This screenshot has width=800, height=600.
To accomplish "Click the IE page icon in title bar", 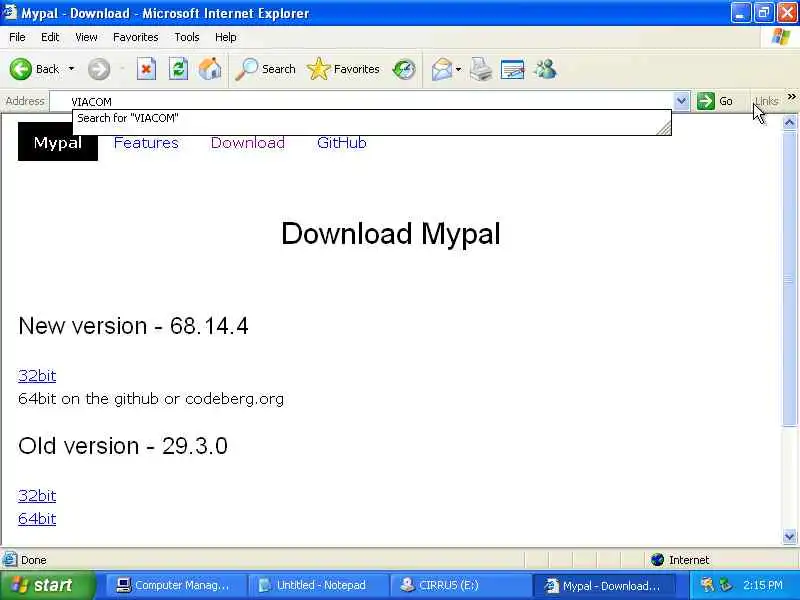I will click(10, 12).
